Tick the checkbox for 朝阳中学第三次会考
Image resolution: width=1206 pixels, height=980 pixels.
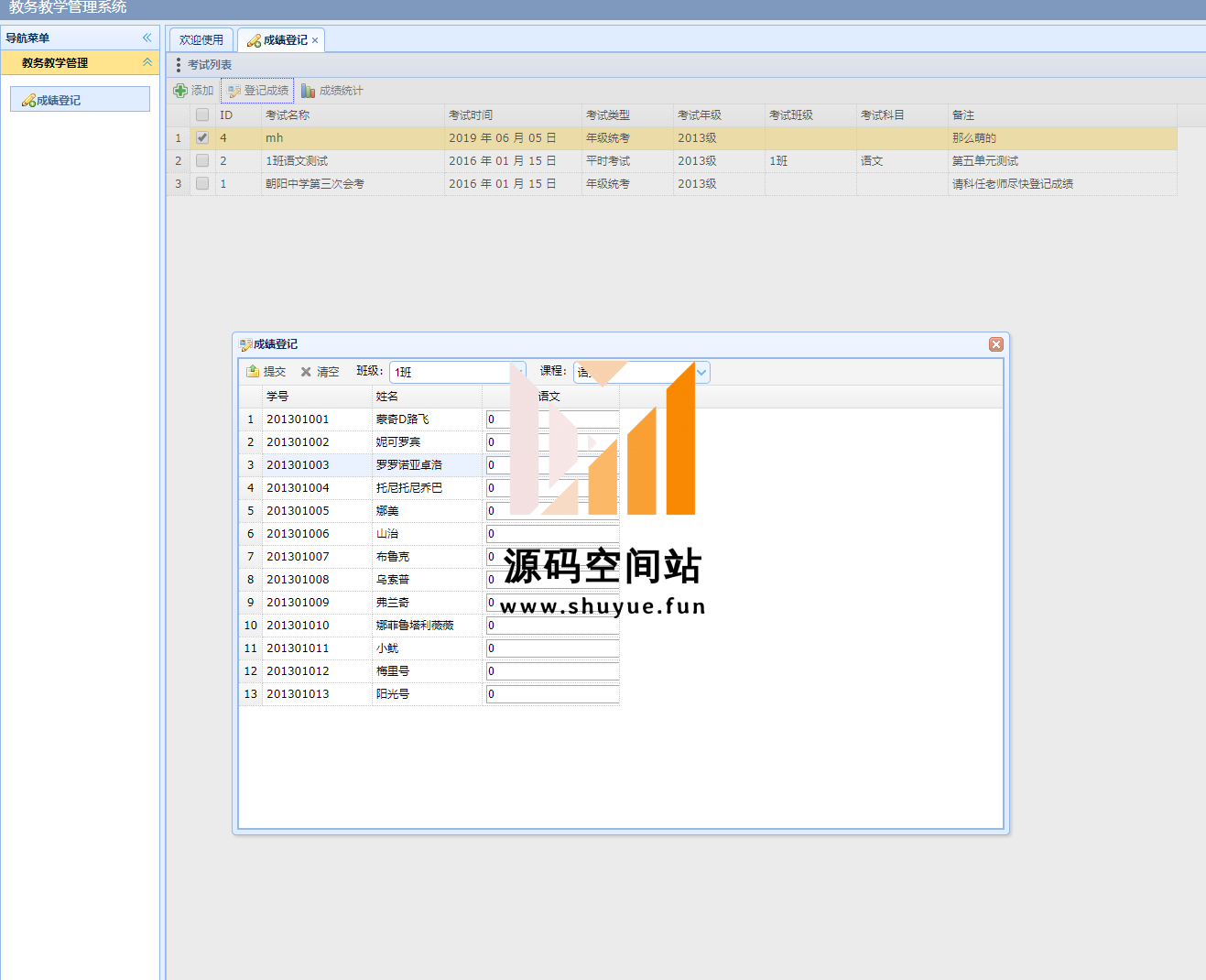coord(202,184)
